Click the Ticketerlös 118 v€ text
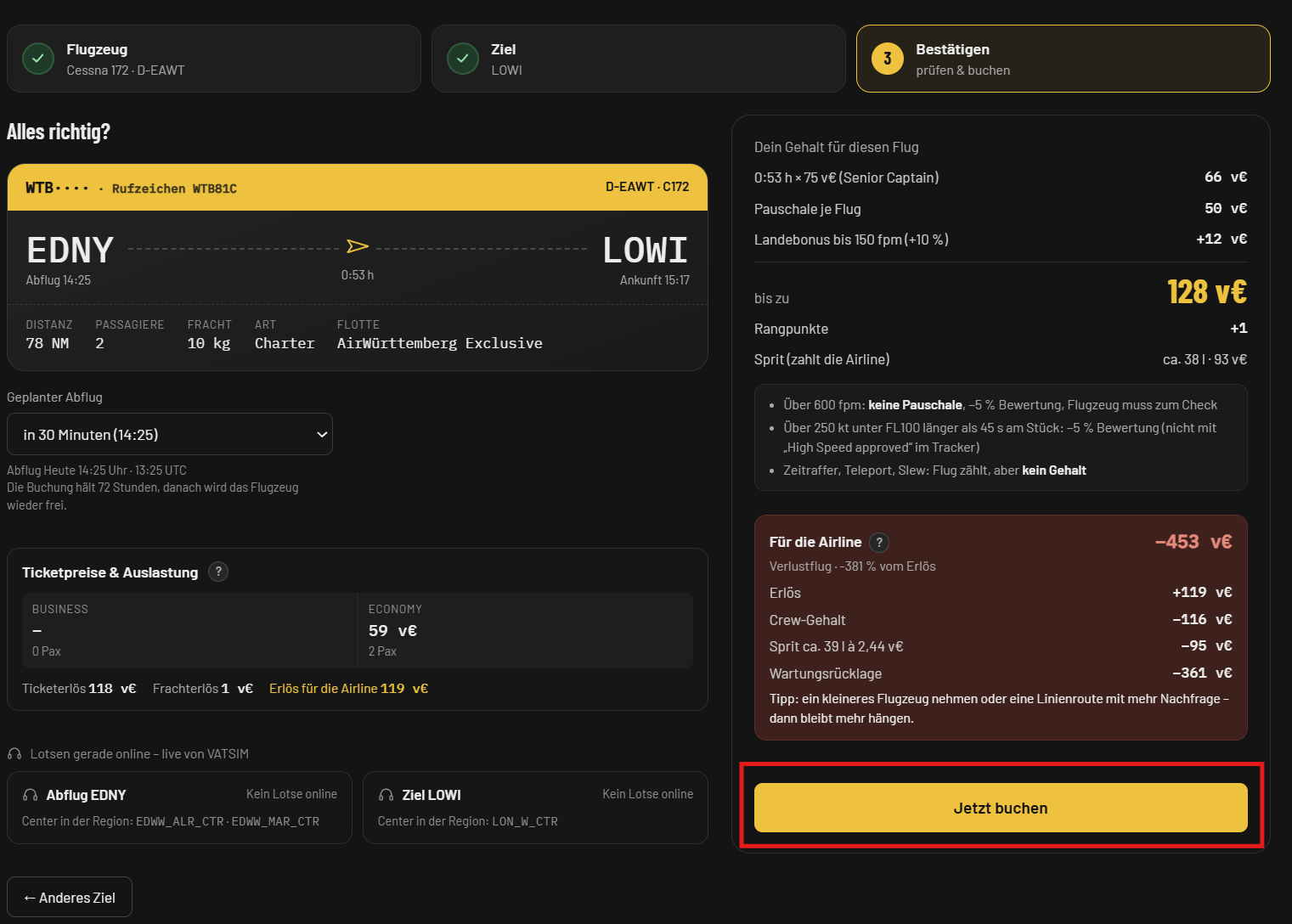1292x924 pixels. [79, 689]
